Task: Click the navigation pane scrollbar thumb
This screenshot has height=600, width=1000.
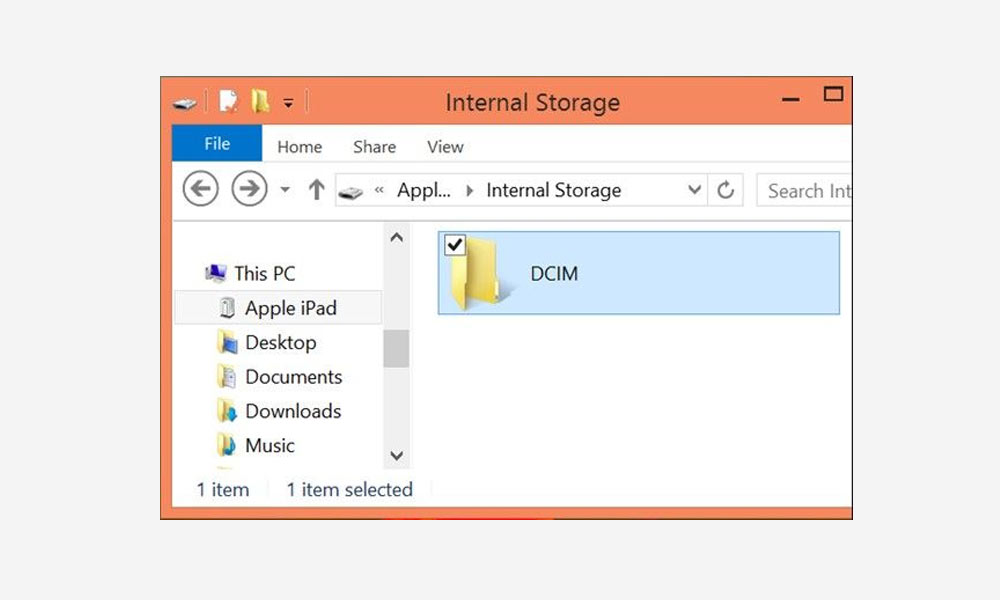Action: [x=396, y=348]
